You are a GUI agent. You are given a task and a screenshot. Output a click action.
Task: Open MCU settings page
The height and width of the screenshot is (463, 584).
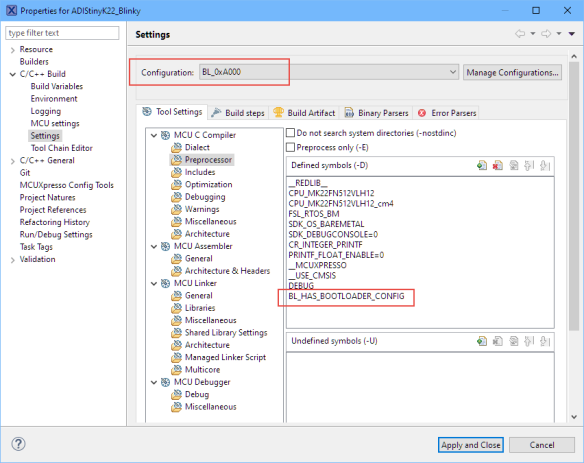(x=55, y=123)
